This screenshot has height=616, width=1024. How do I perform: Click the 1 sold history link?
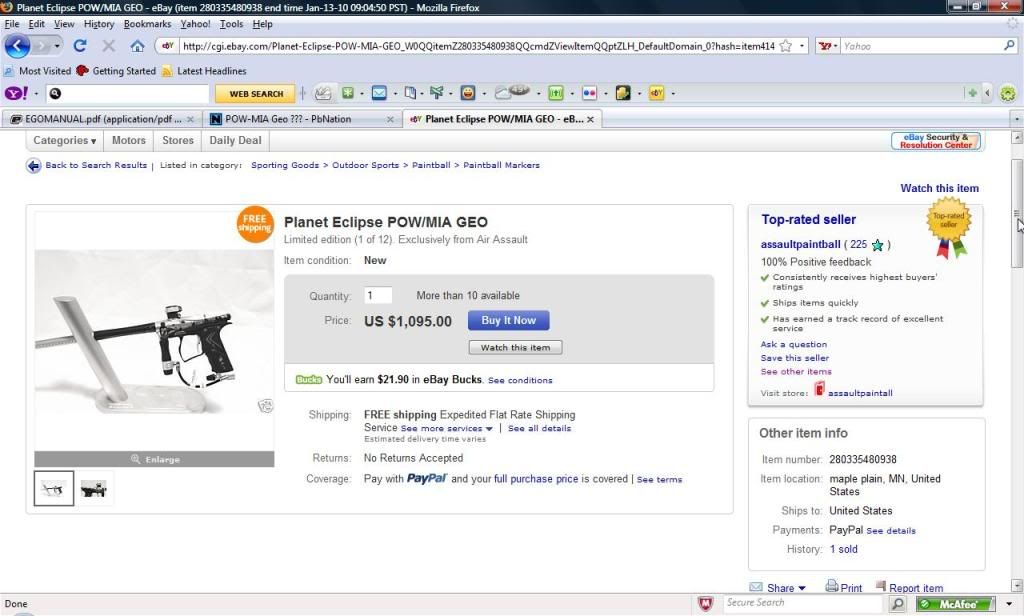[x=843, y=549]
